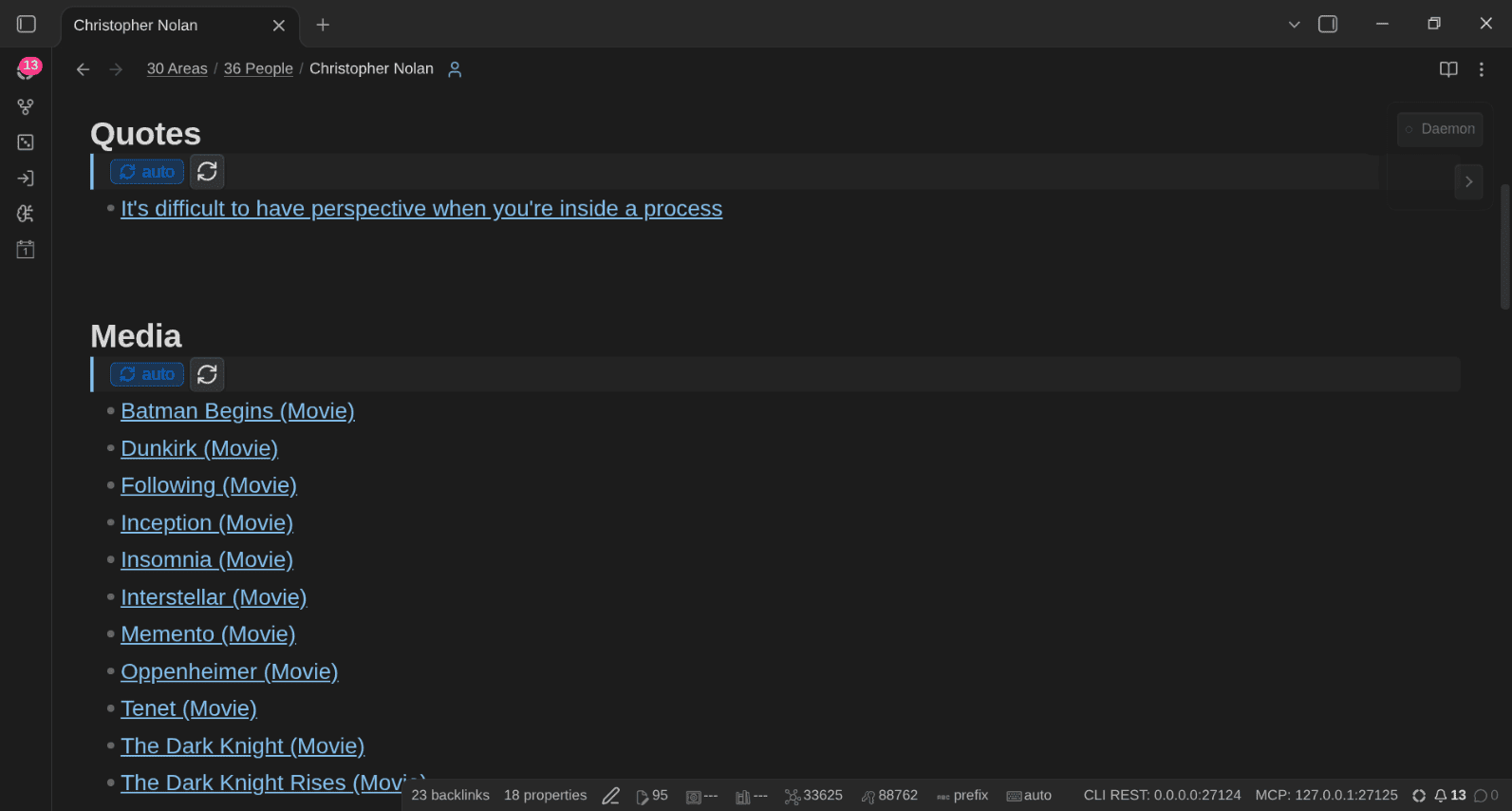Show the 23 backlinks in status bar
The width and height of the screenshot is (1512, 811).
451,796
